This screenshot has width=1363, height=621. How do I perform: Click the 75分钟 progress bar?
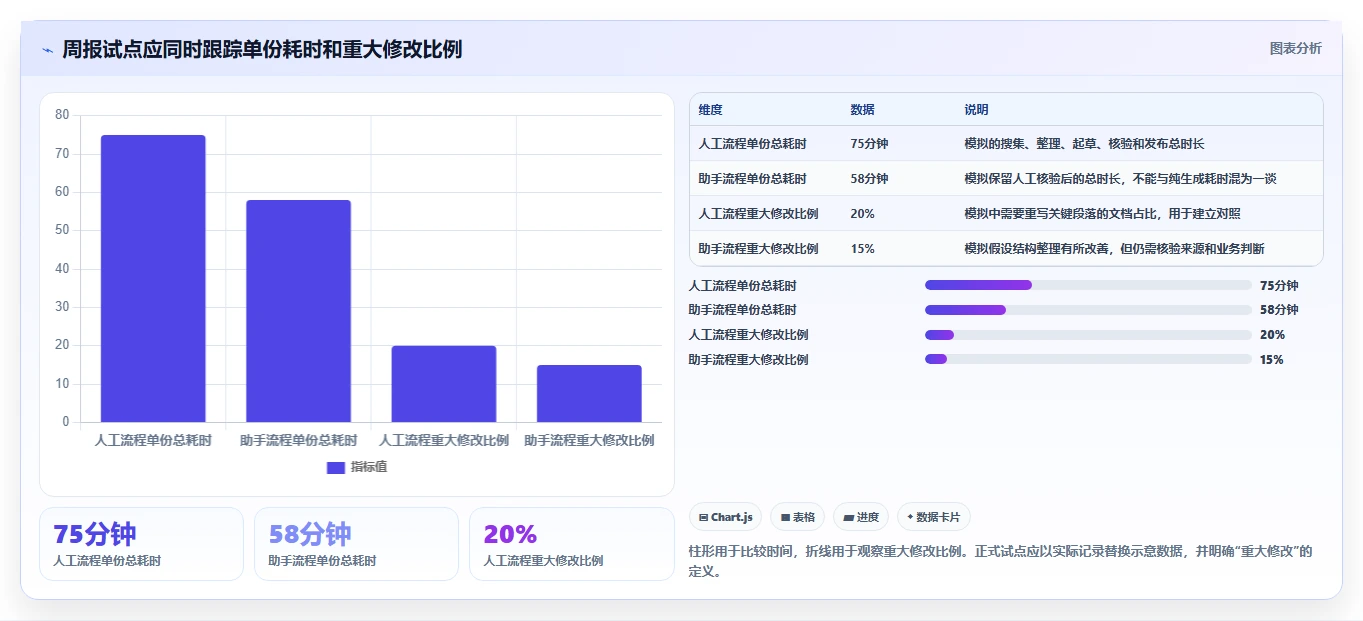1088,285
